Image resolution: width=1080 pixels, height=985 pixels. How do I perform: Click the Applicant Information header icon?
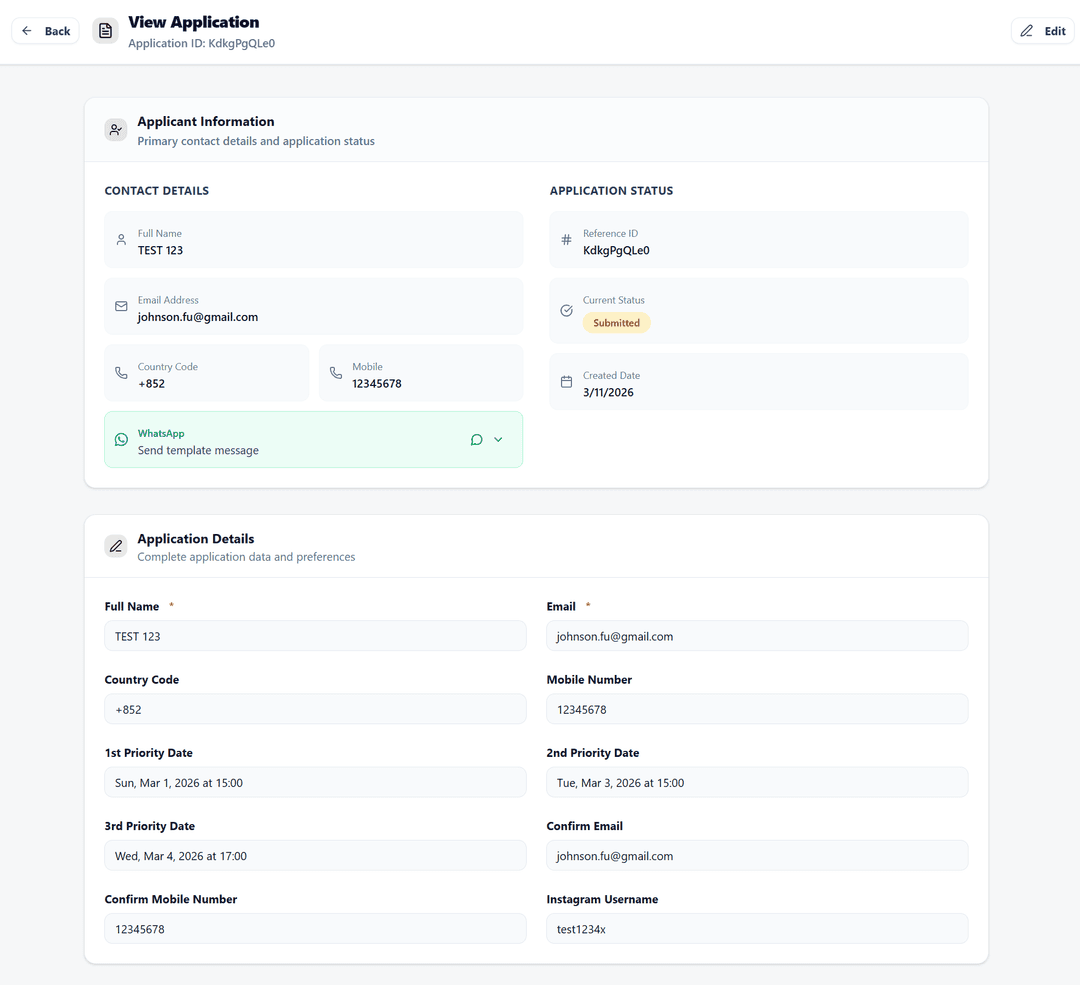tap(115, 129)
